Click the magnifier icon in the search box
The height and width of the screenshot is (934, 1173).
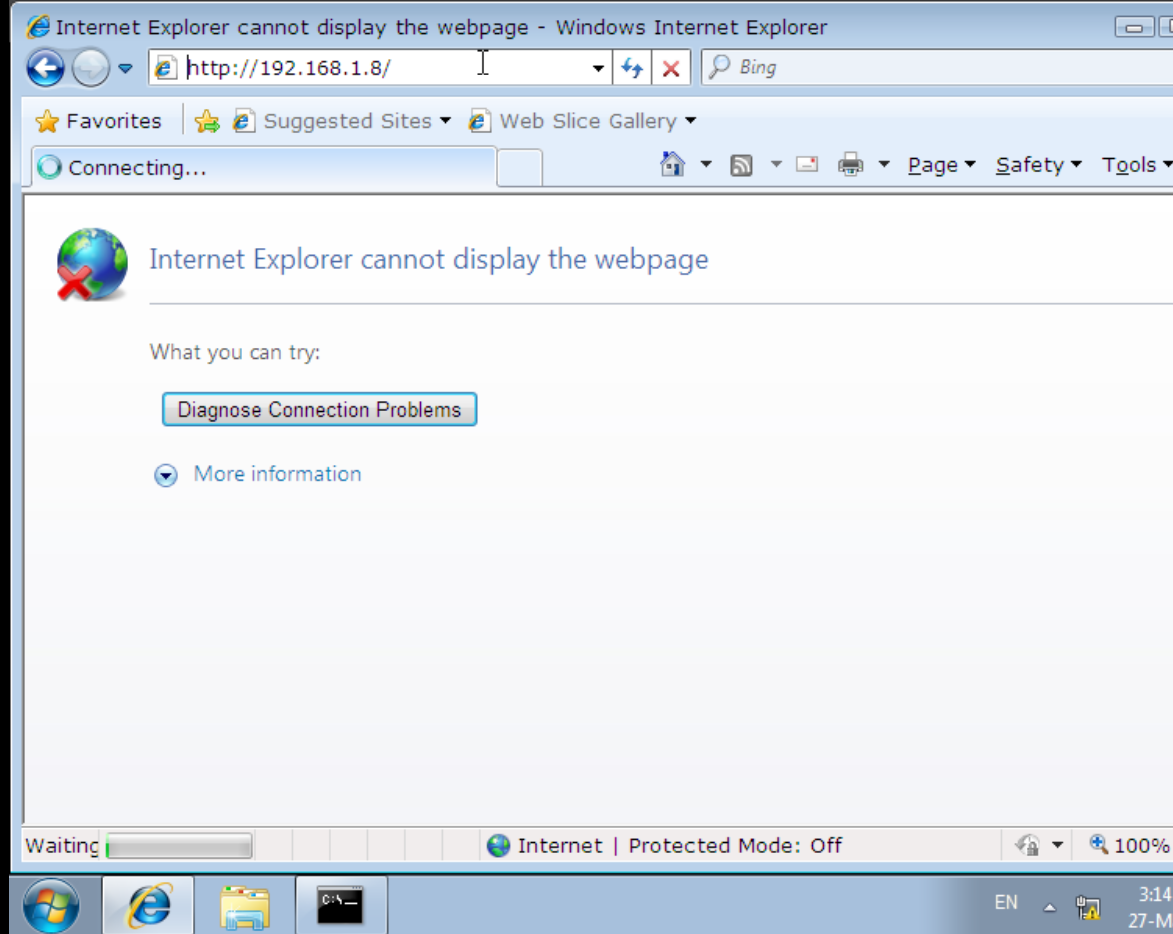[x=720, y=67]
